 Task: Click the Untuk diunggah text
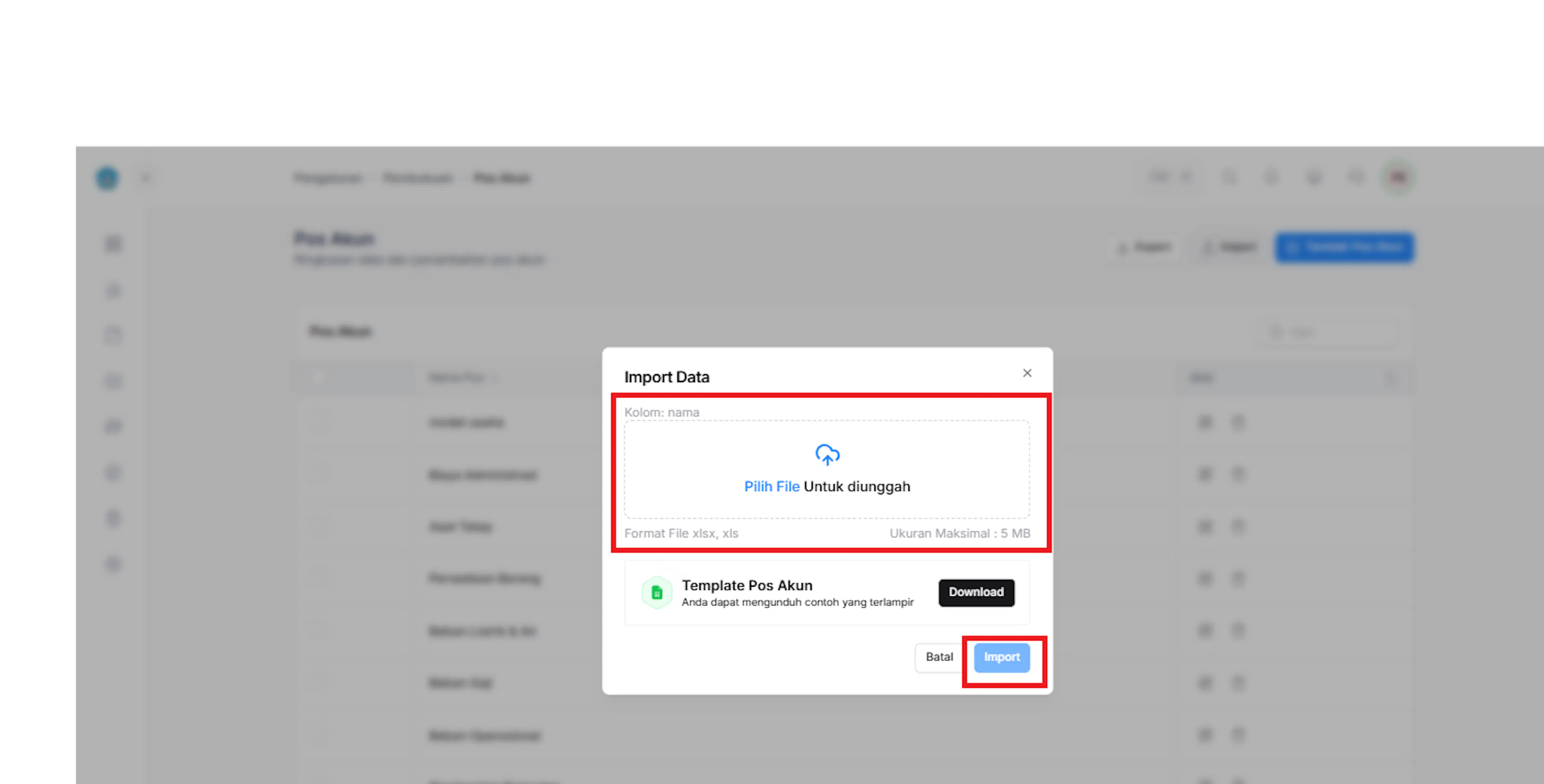[x=856, y=486]
